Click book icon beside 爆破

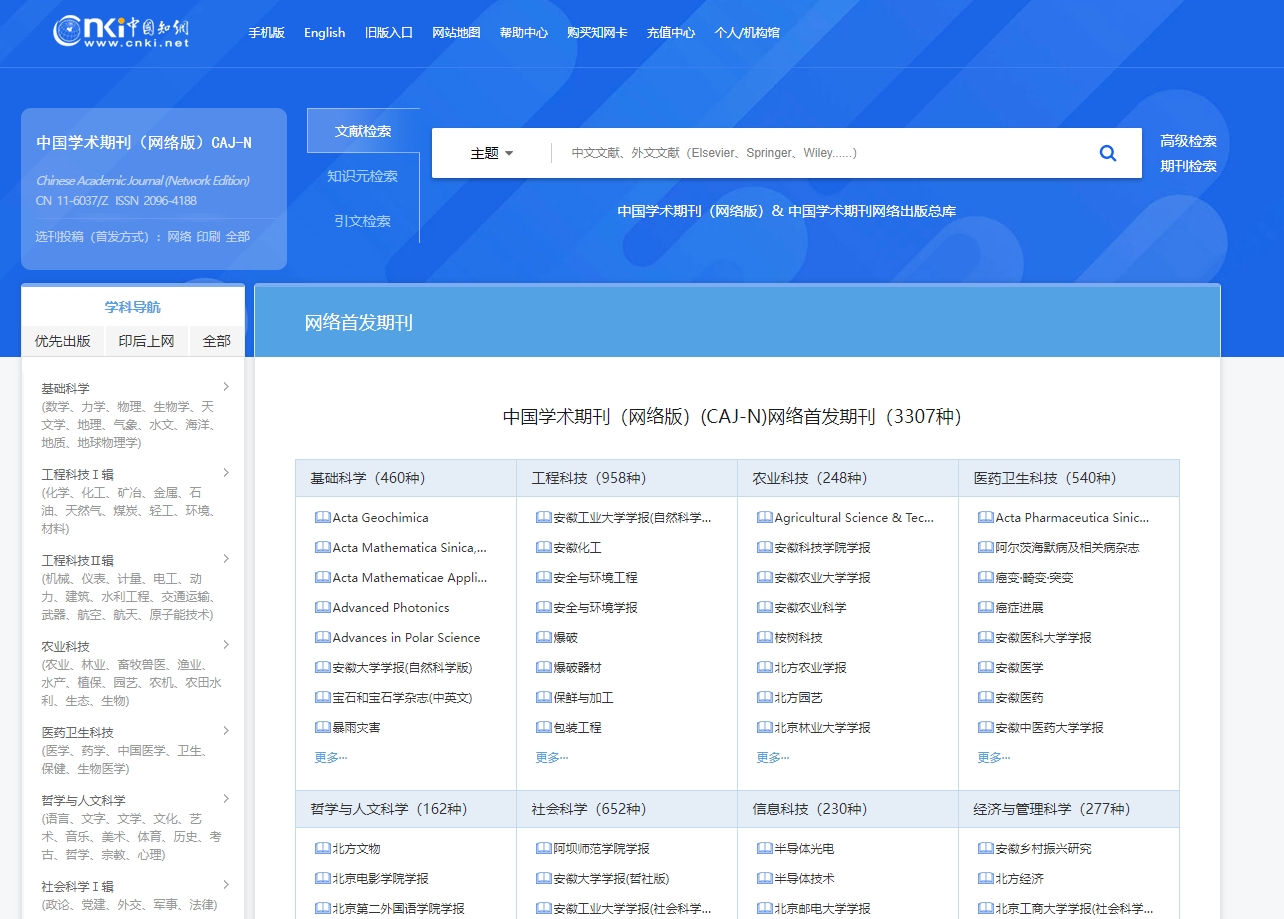tap(543, 638)
